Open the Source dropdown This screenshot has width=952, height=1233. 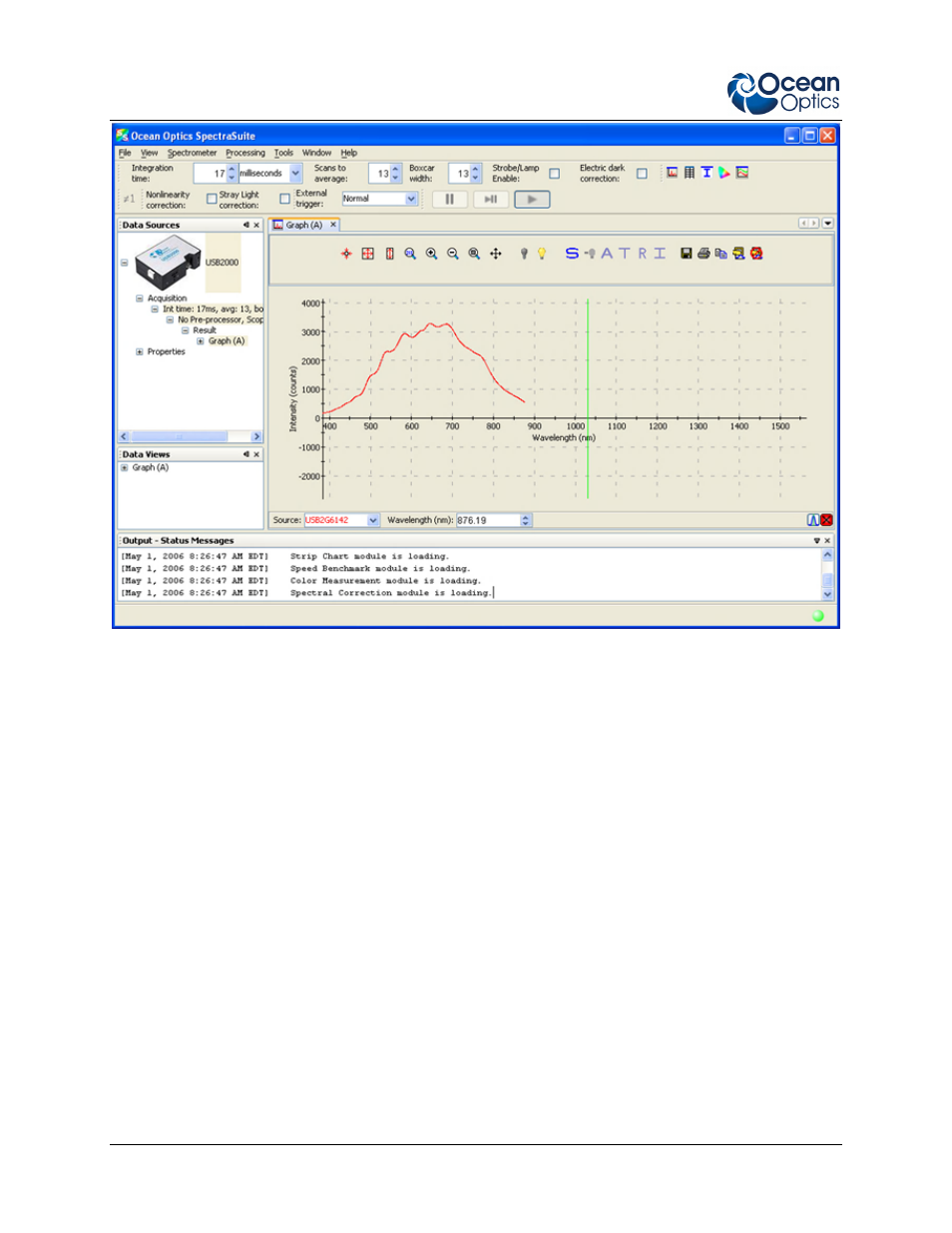pyautogui.click(x=373, y=520)
